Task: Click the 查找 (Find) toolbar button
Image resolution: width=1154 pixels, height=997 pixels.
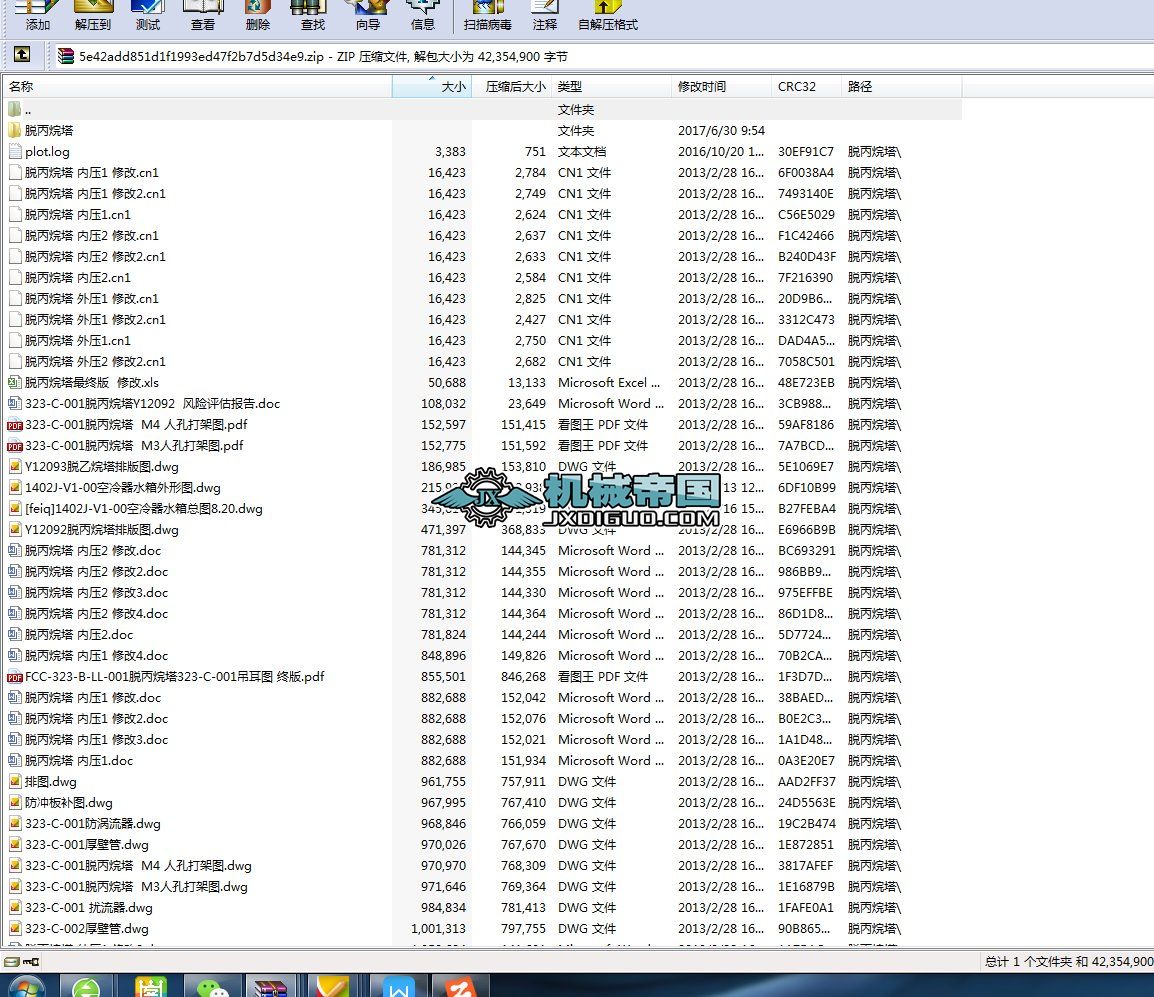Action: pyautogui.click(x=312, y=16)
